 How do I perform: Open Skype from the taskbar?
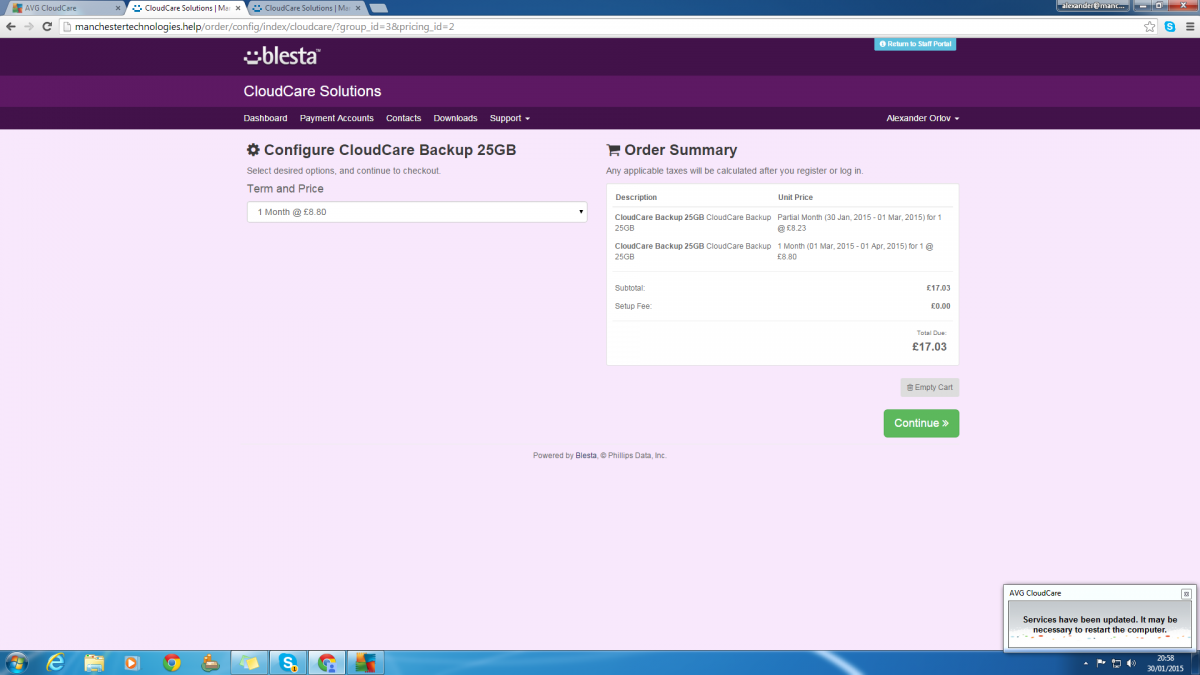point(288,662)
